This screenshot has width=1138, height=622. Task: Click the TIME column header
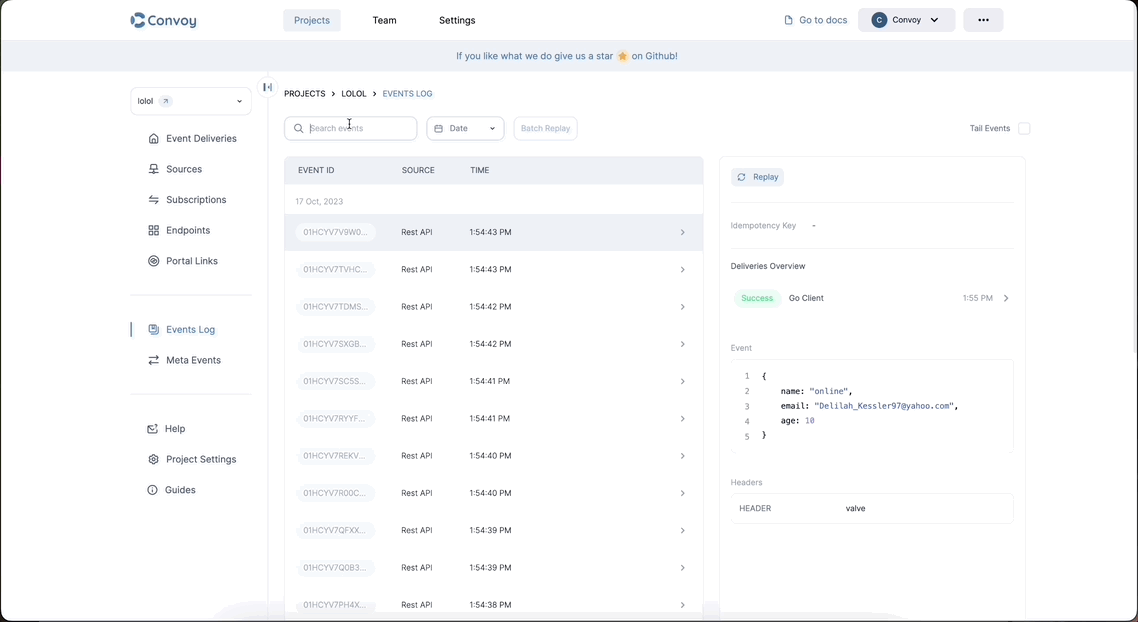(480, 171)
